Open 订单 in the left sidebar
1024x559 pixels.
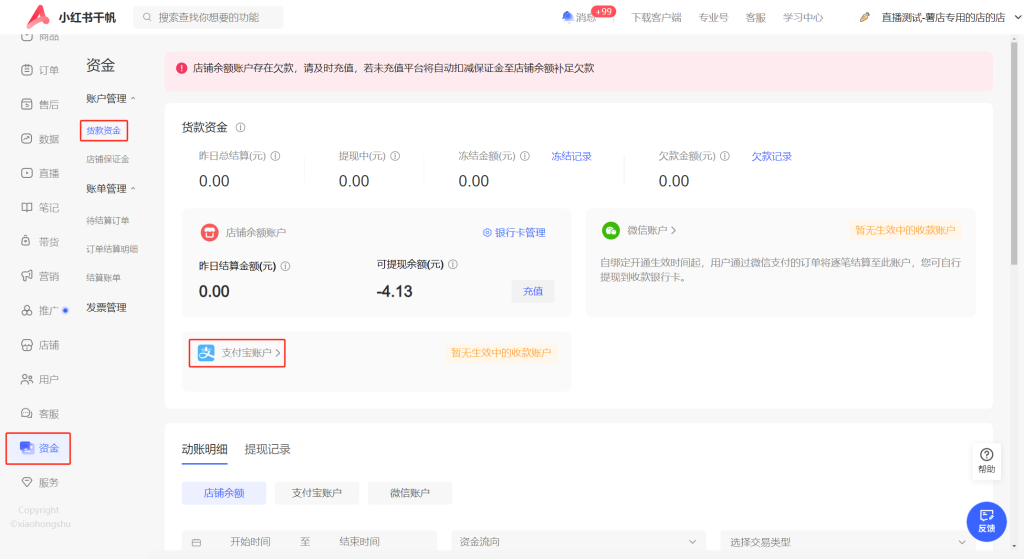(40, 70)
